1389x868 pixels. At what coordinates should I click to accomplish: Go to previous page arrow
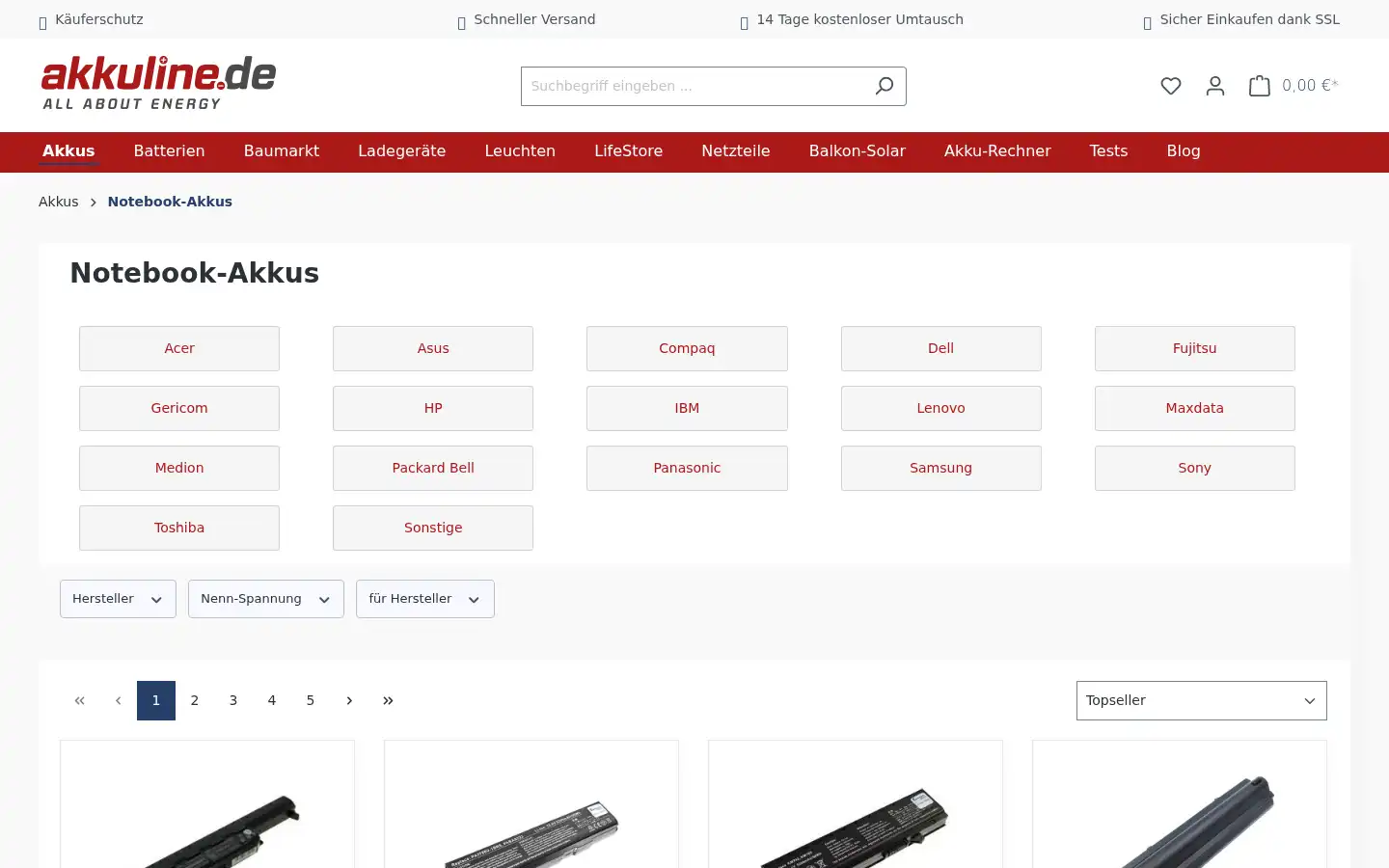118,700
